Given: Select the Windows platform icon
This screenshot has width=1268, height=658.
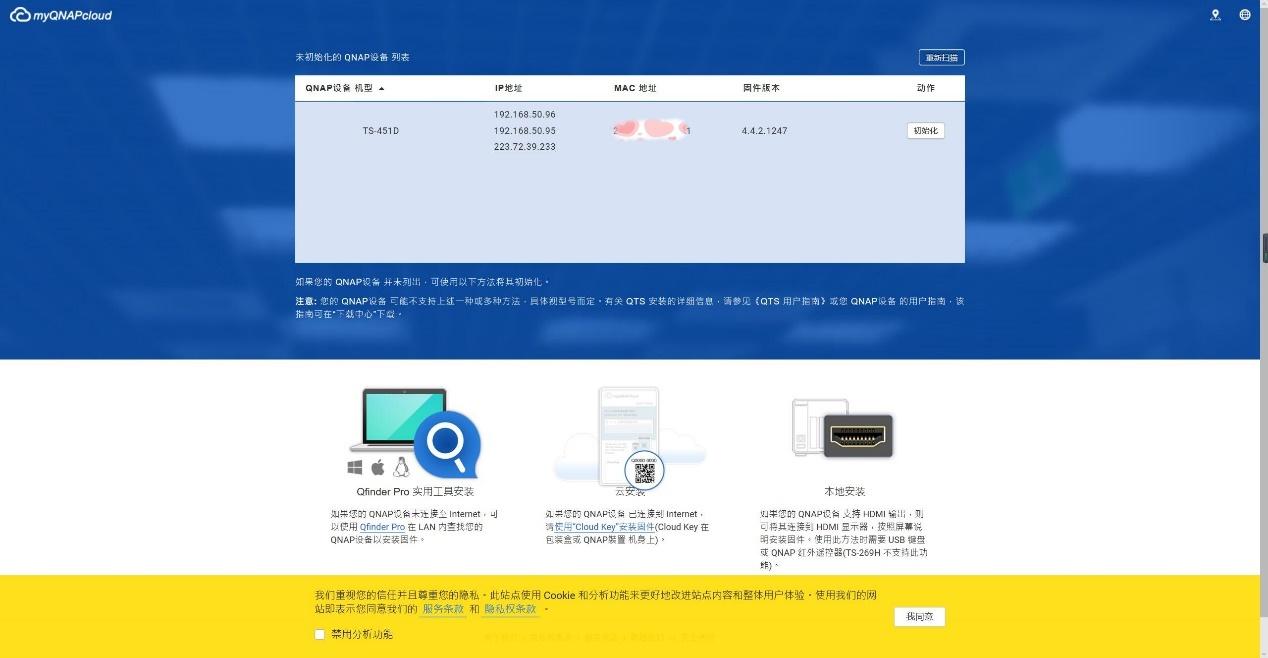Looking at the screenshot, I should 354,466.
